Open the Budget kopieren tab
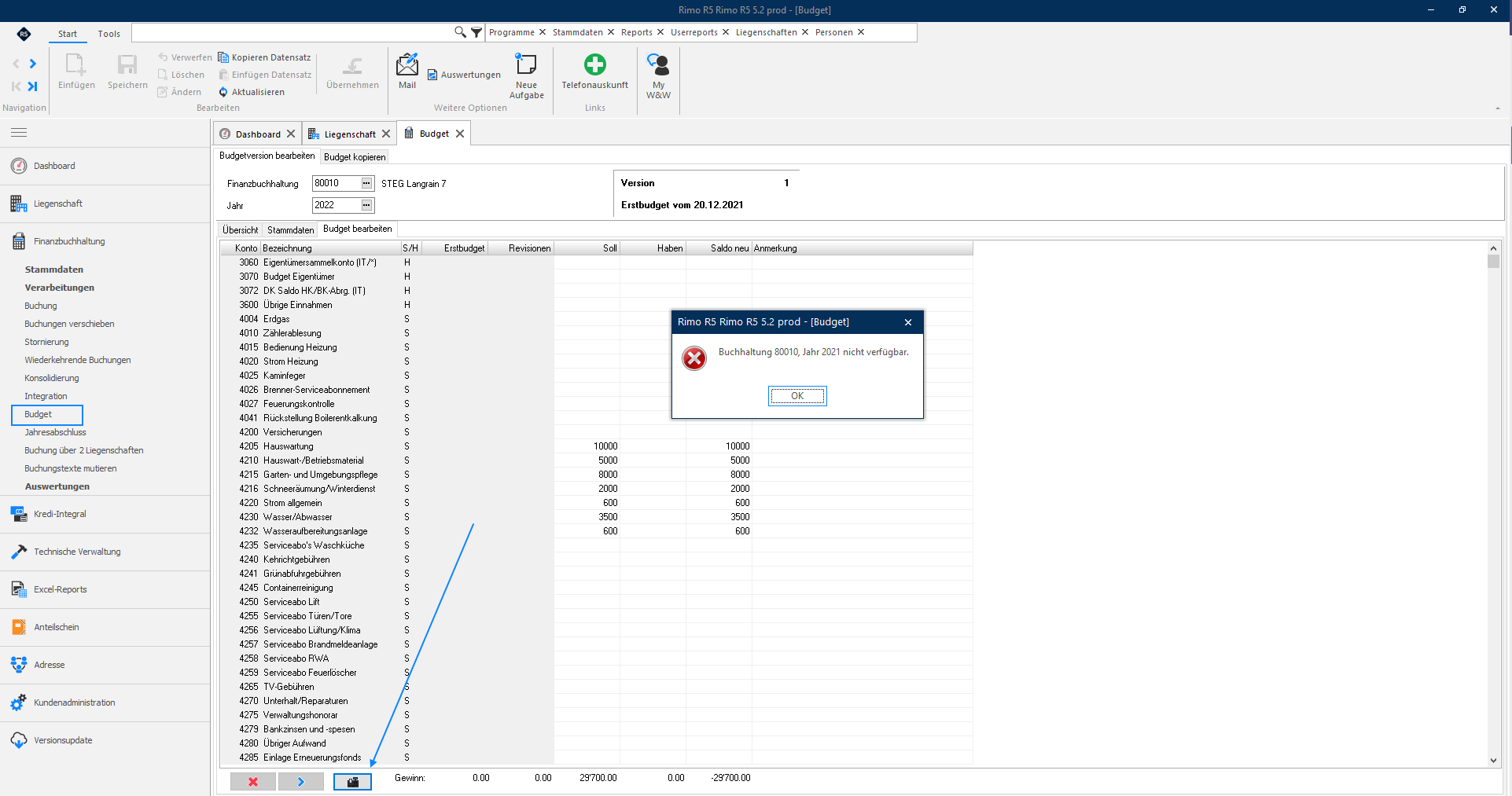 point(355,157)
